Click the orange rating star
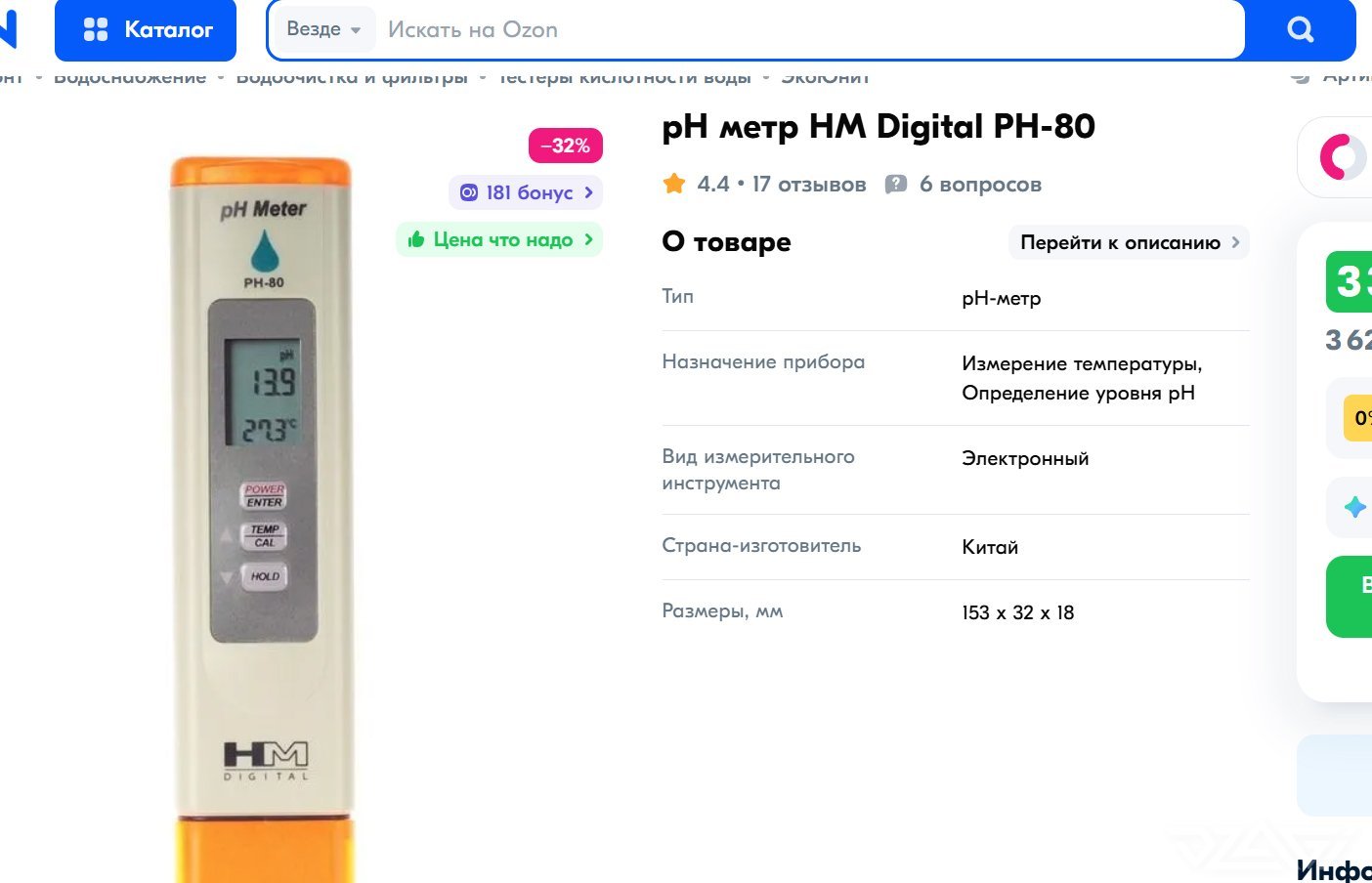The height and width of the screenshot is (883, 1372). coord(674,184)
